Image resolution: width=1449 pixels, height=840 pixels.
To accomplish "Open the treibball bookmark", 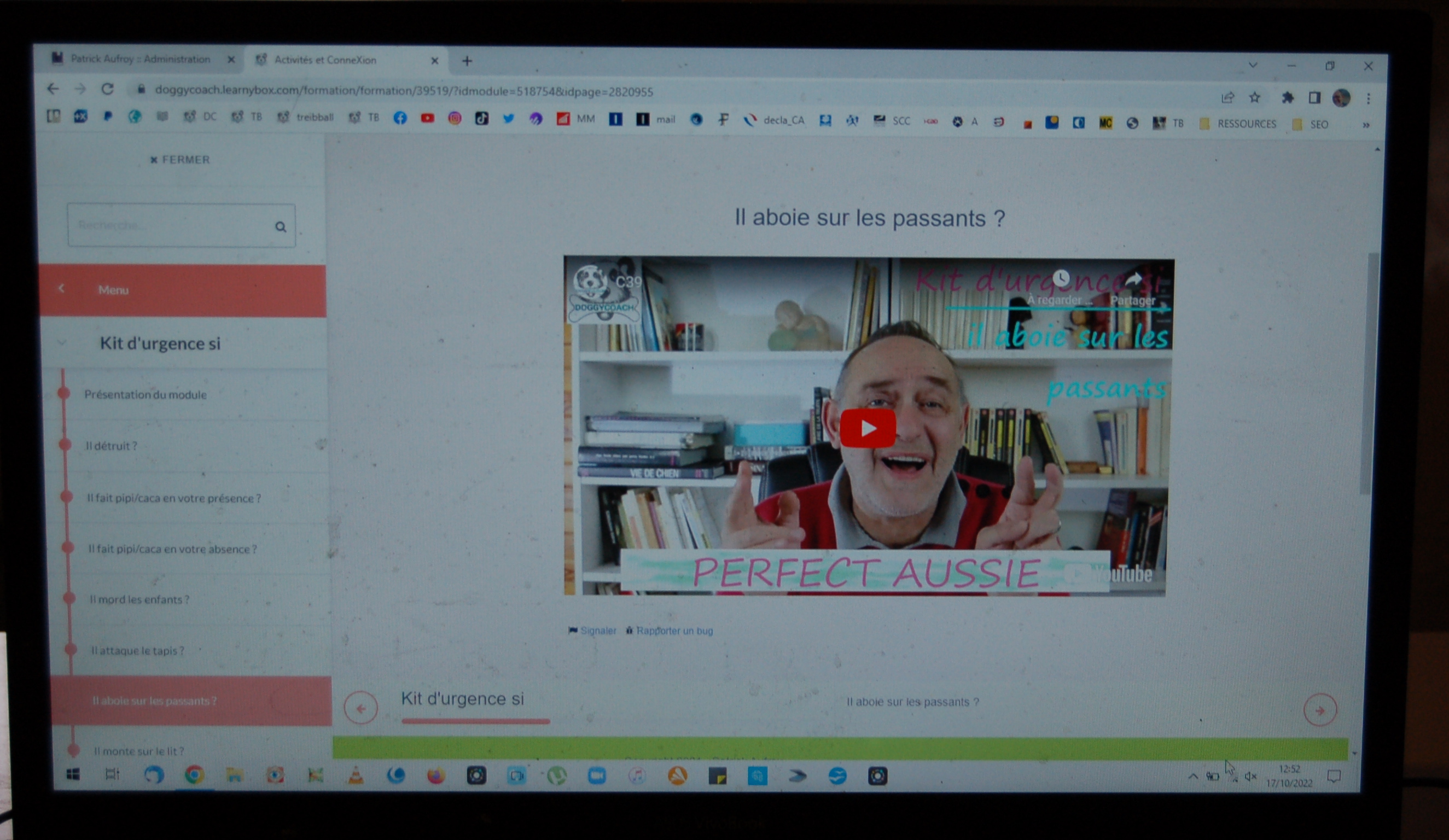I will pos(305,117).
